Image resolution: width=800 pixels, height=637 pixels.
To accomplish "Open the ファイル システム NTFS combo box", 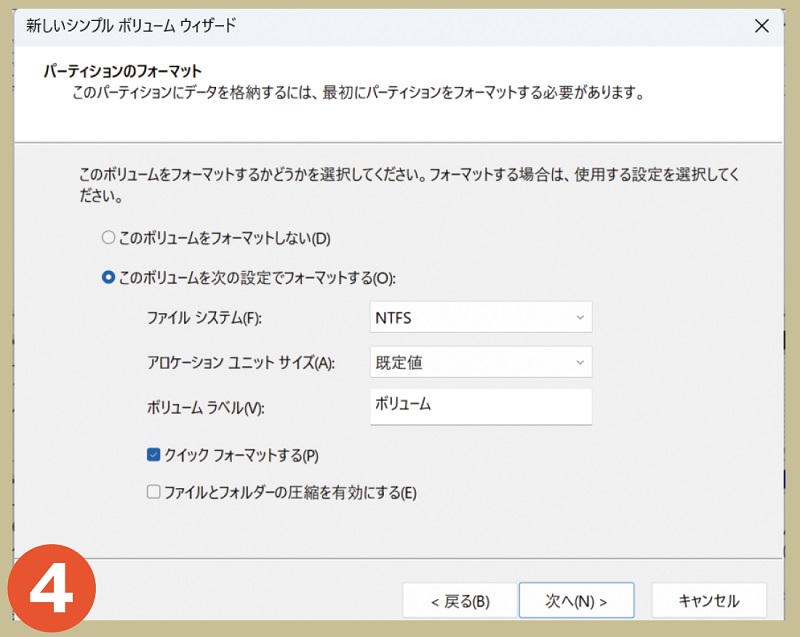I will click(480, 318).
